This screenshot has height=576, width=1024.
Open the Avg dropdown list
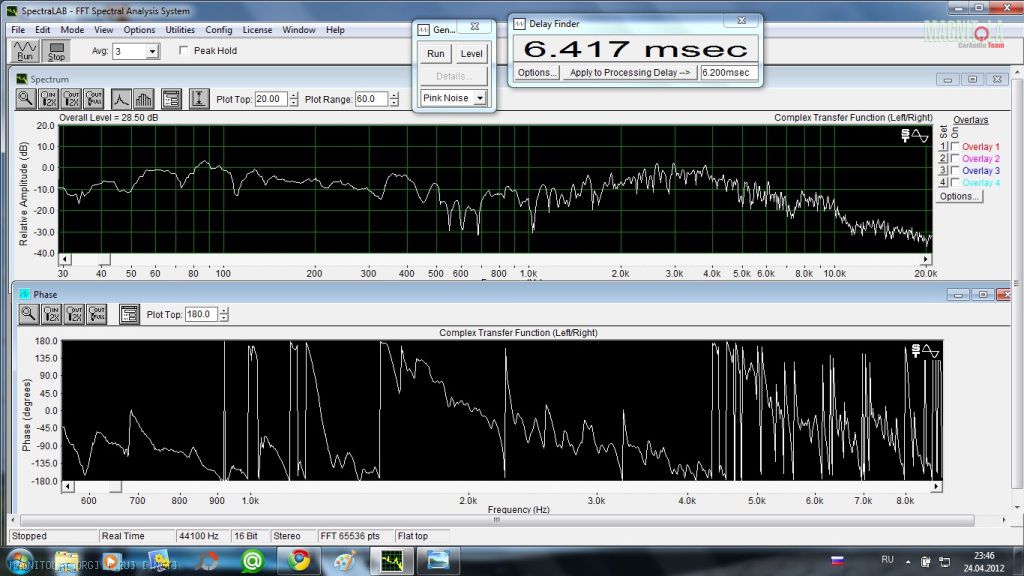[152, 51]
